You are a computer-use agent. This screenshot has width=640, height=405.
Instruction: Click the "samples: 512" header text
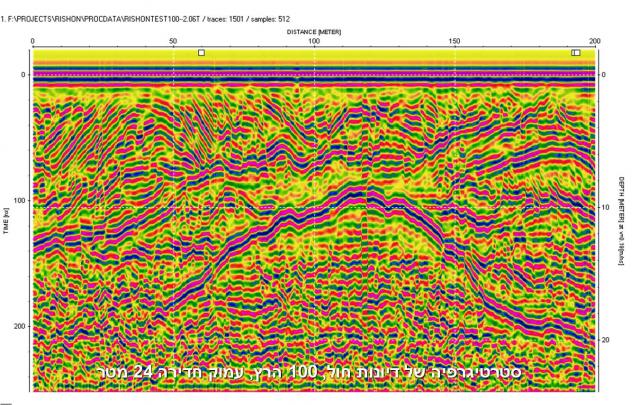click(x=270, y=19)
